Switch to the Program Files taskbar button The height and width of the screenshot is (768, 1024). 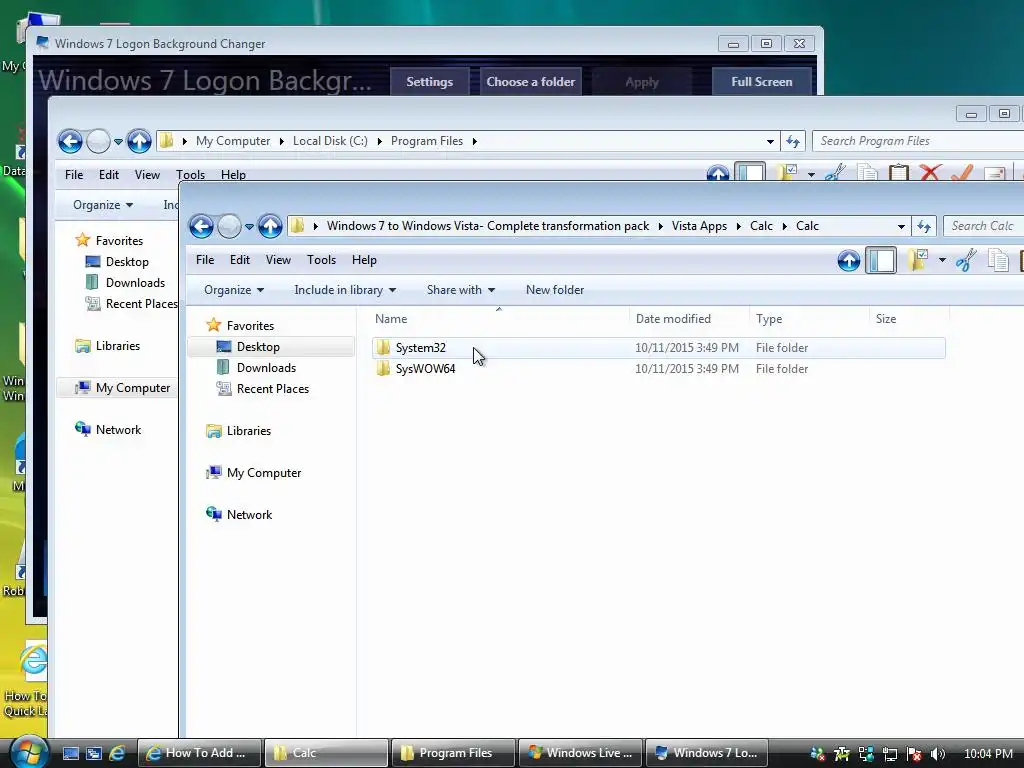453,753
